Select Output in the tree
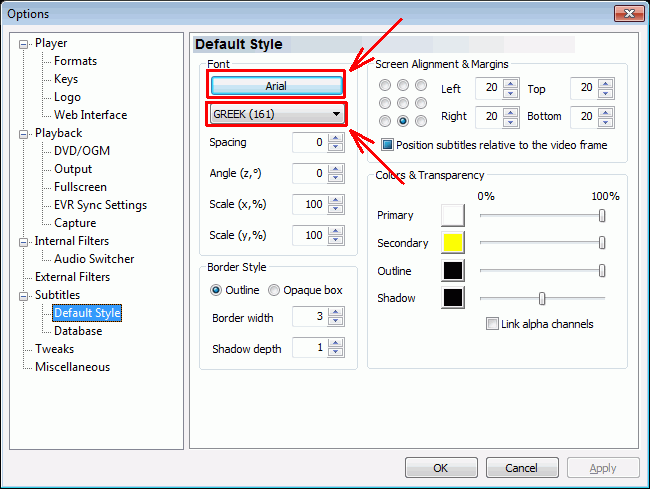Image resolution: width=650 pixels, height=489 pixels. pyautogui.click(x=73, y=169)
